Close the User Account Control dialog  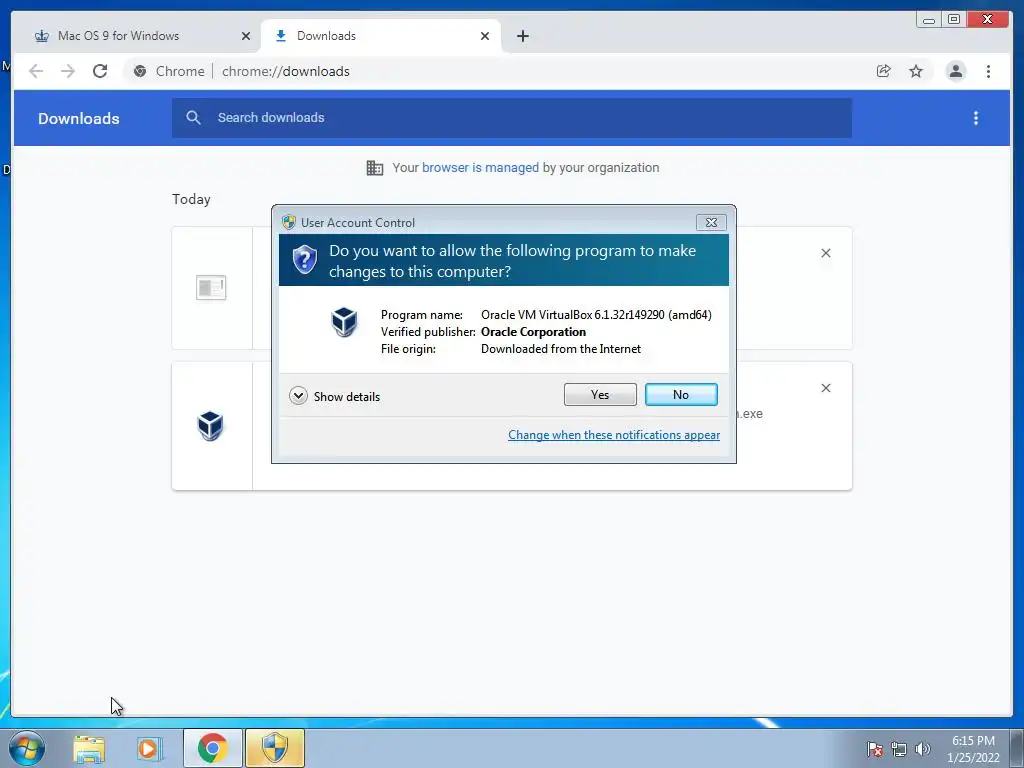point(711,223)
